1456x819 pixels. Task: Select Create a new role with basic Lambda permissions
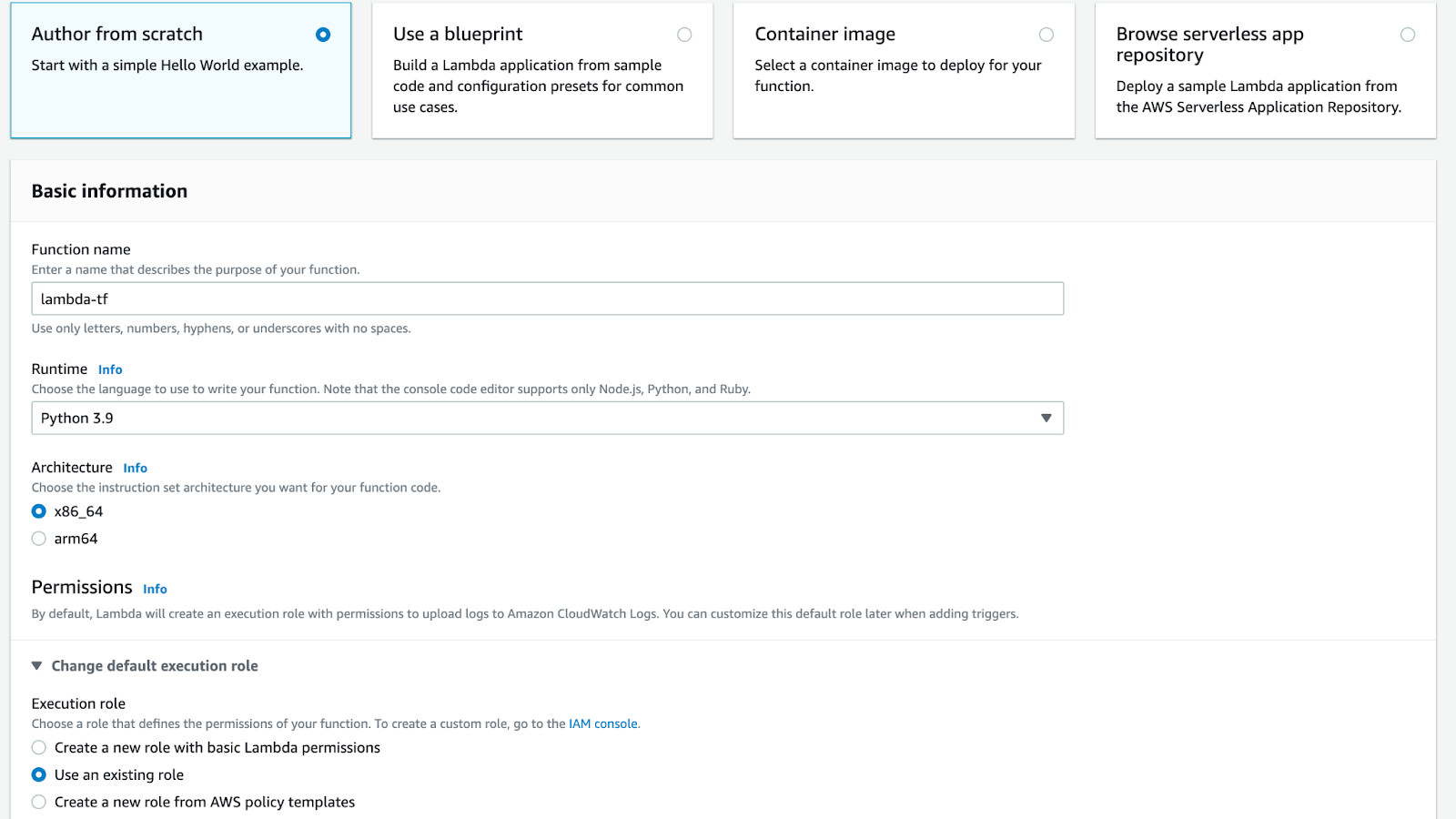(39, 748)
